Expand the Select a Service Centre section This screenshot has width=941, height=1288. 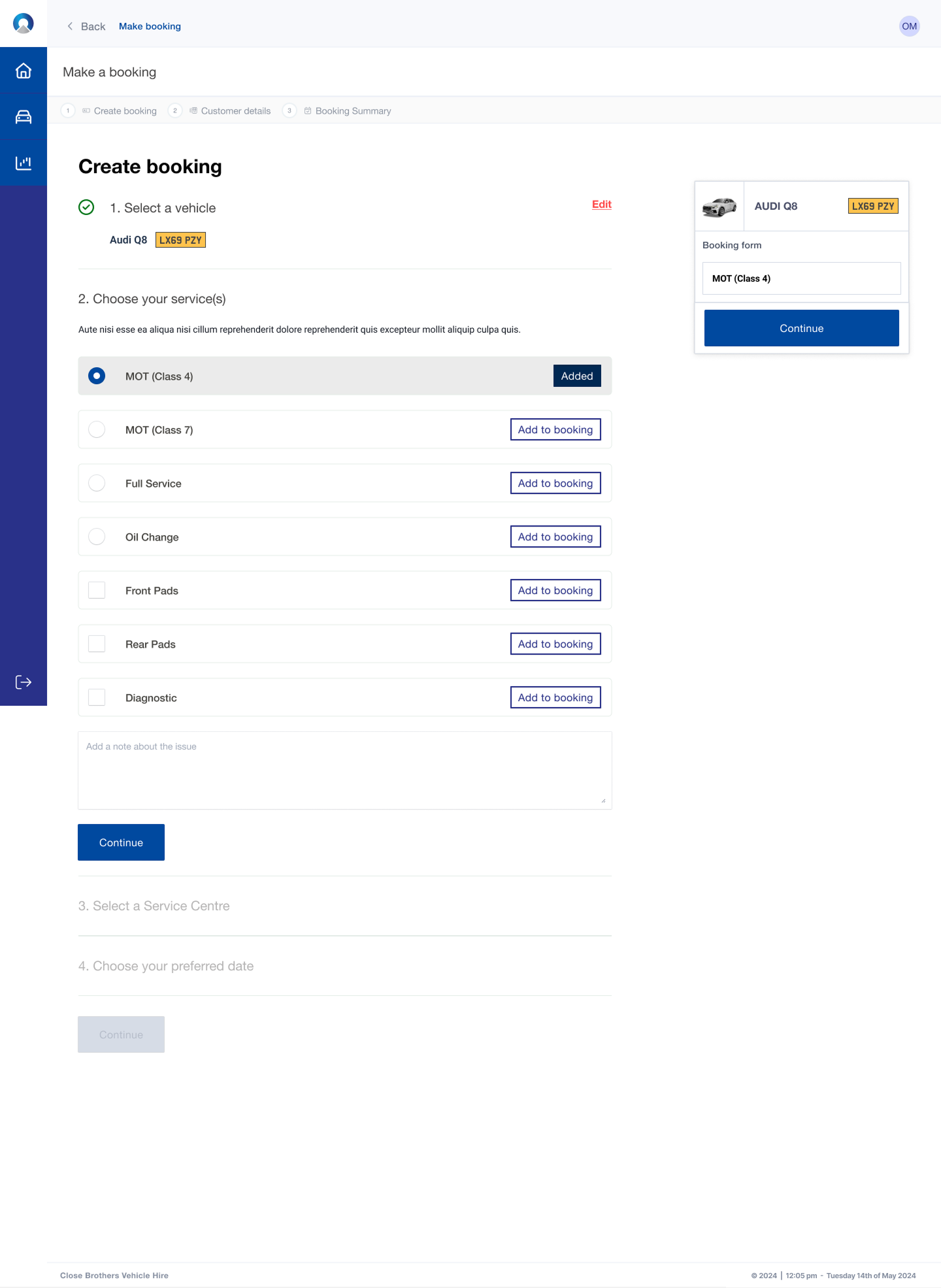point(154,906)
